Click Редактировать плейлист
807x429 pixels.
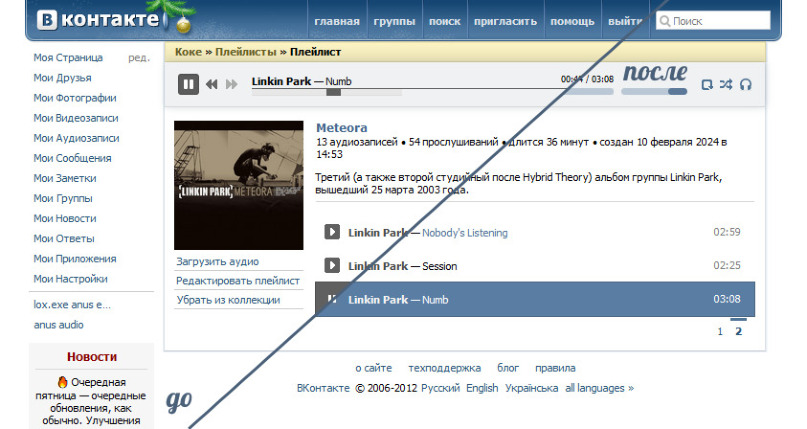pos(238,280)
